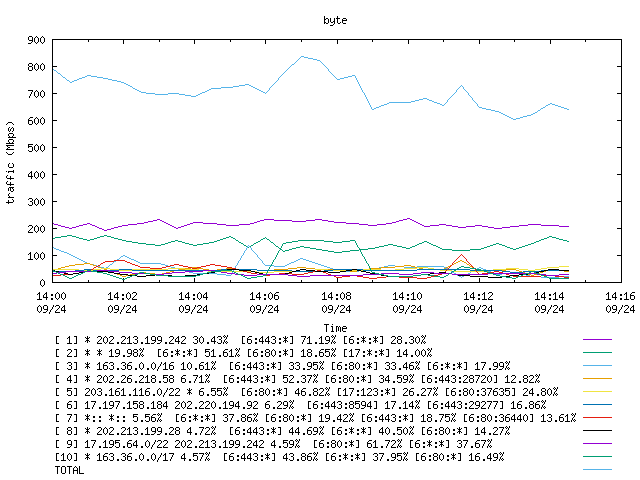Click the 'traffic (Mbps)' y-axis label
The image size is (640, 480).
(x=11, y=162)
